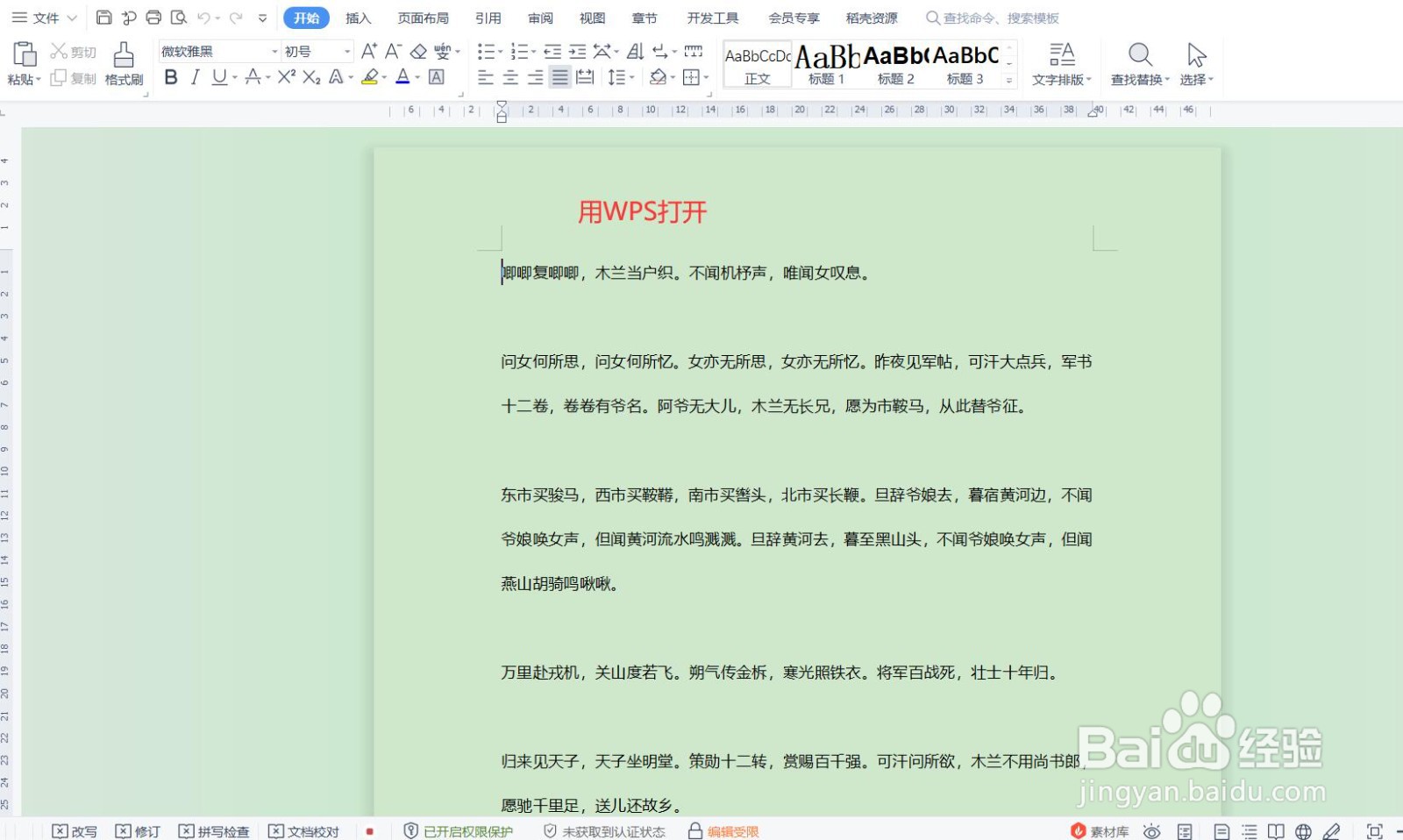Open highlight color dropdown arrow
Viewport: 1403px width, 840px height.
[x=385, y=77]
